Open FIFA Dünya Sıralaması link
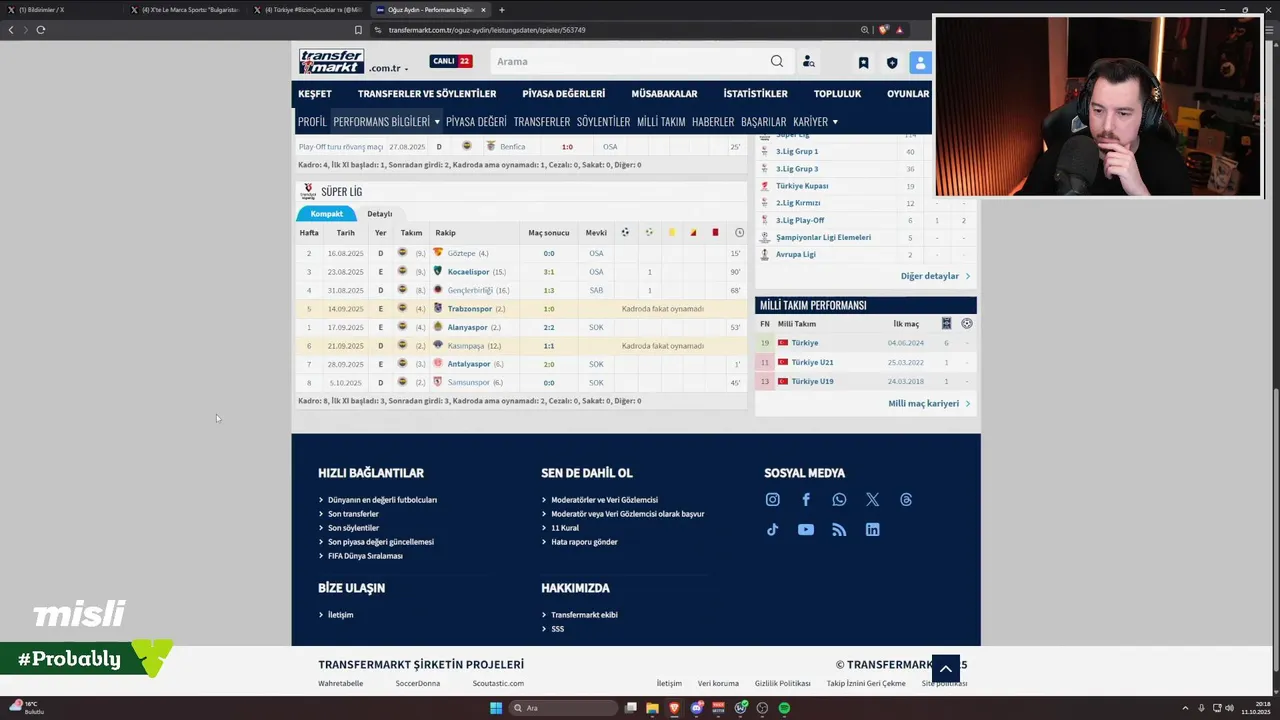The width and height of the screenshot is (1280, 720). pyautogui.click(x=365, y=556)
